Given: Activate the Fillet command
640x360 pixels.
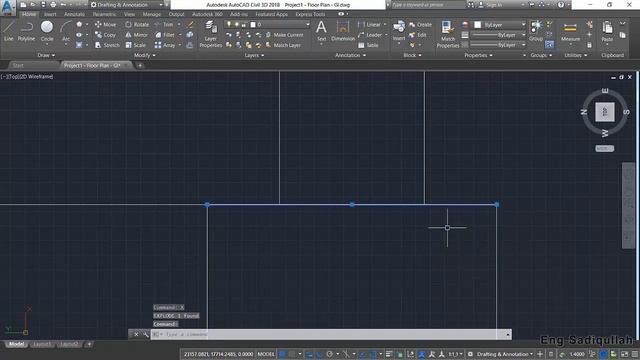Looking at the screenshot, I should [x=165, y=35].
